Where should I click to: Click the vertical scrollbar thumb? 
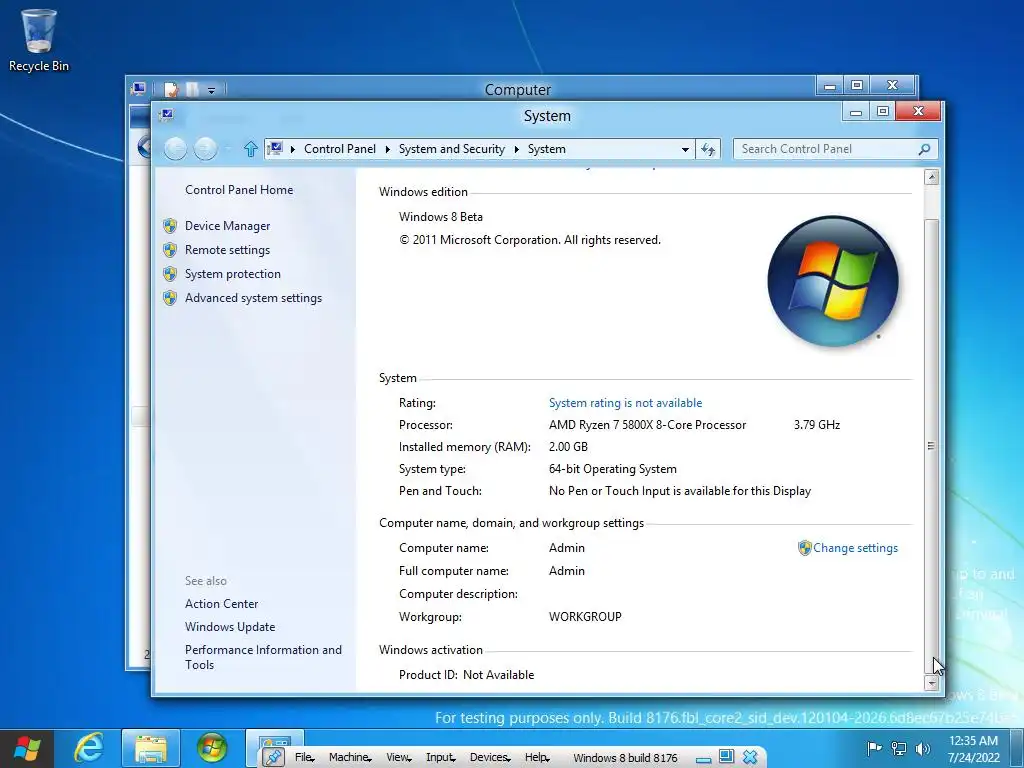pos(932,446)
